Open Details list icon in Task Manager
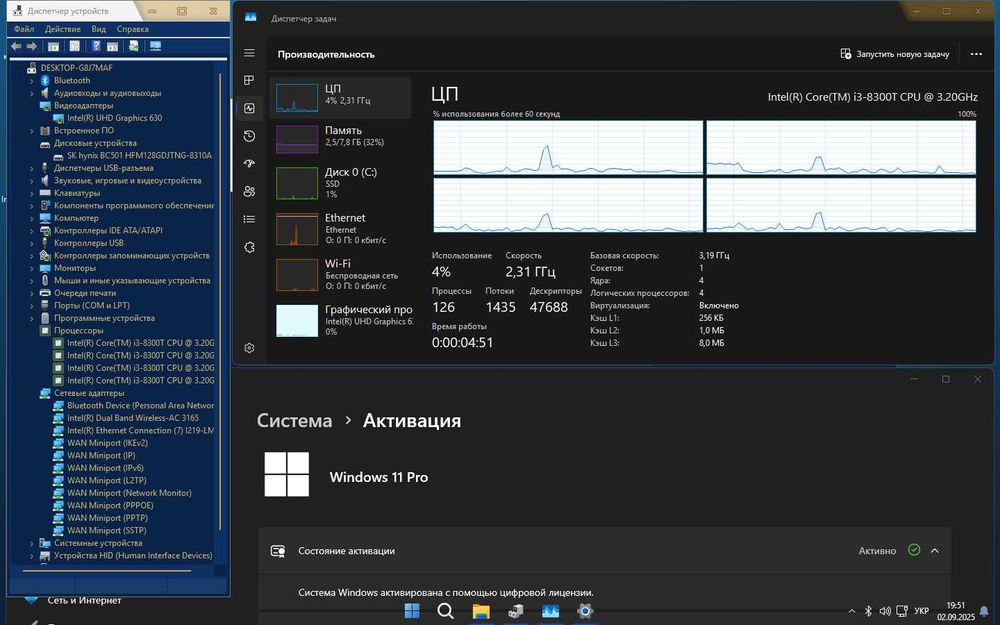The width and height of the screenshot is (1000, 625). [x=249, y=219]
